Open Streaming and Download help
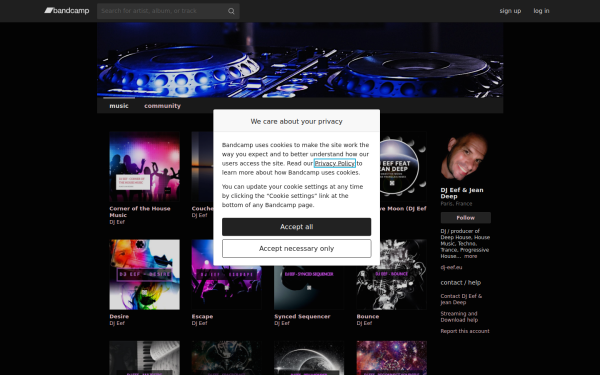Screen dimensions: 600x375 point(459,317)
